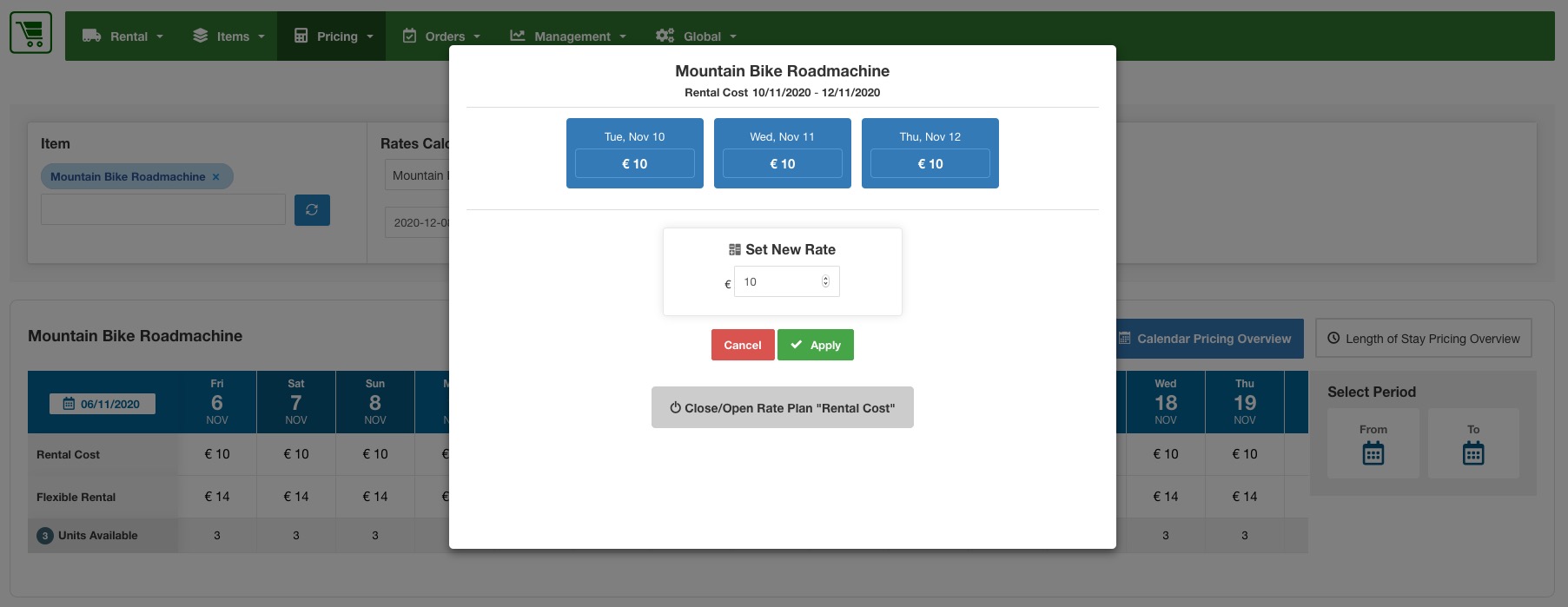Remove Mountain Bike Roadmachine tag with x
Screen dimensions: 1568x607
pyautogui.click(x=216, y=177)
